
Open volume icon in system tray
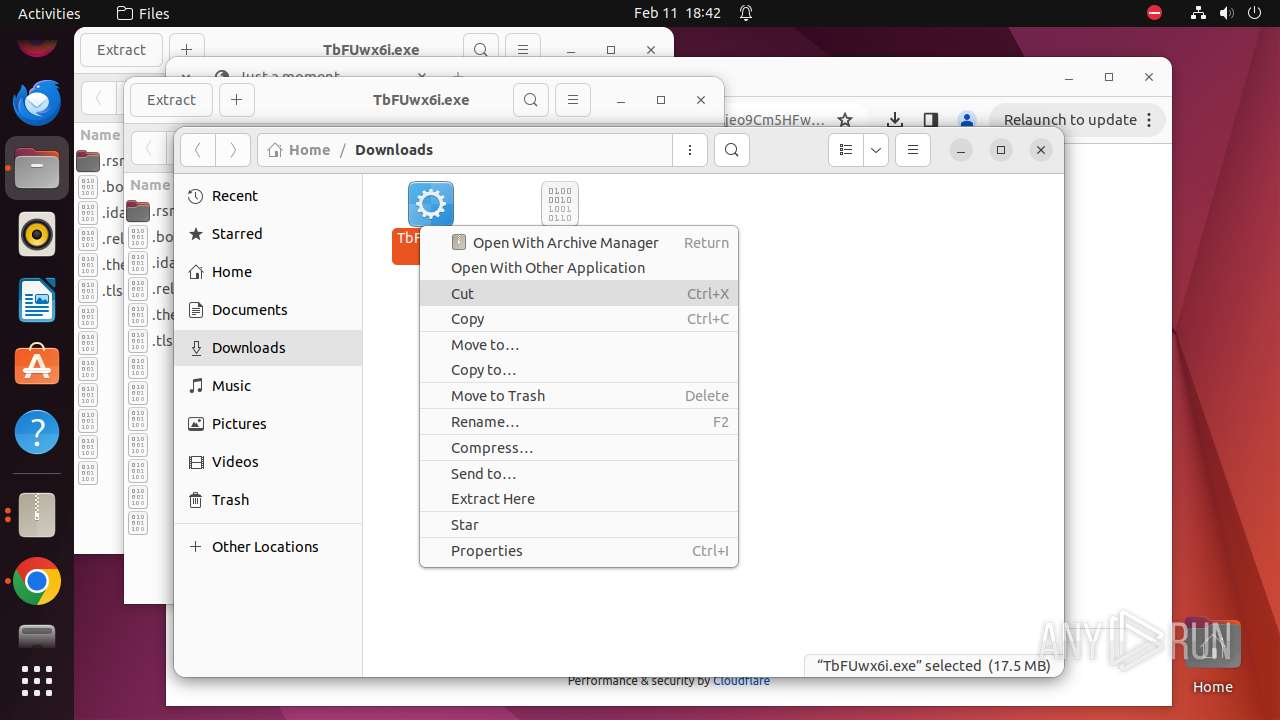[x=1226, y=13]
